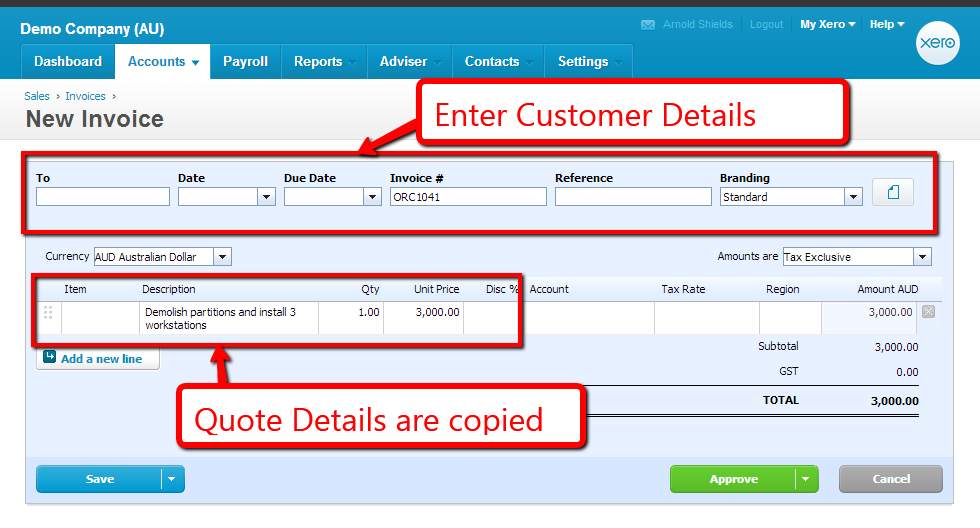The height and width of the screenshot is (528, 980).
Task: Follow the Invoices breadcrumb link
Action: click(x=86, y=96)
